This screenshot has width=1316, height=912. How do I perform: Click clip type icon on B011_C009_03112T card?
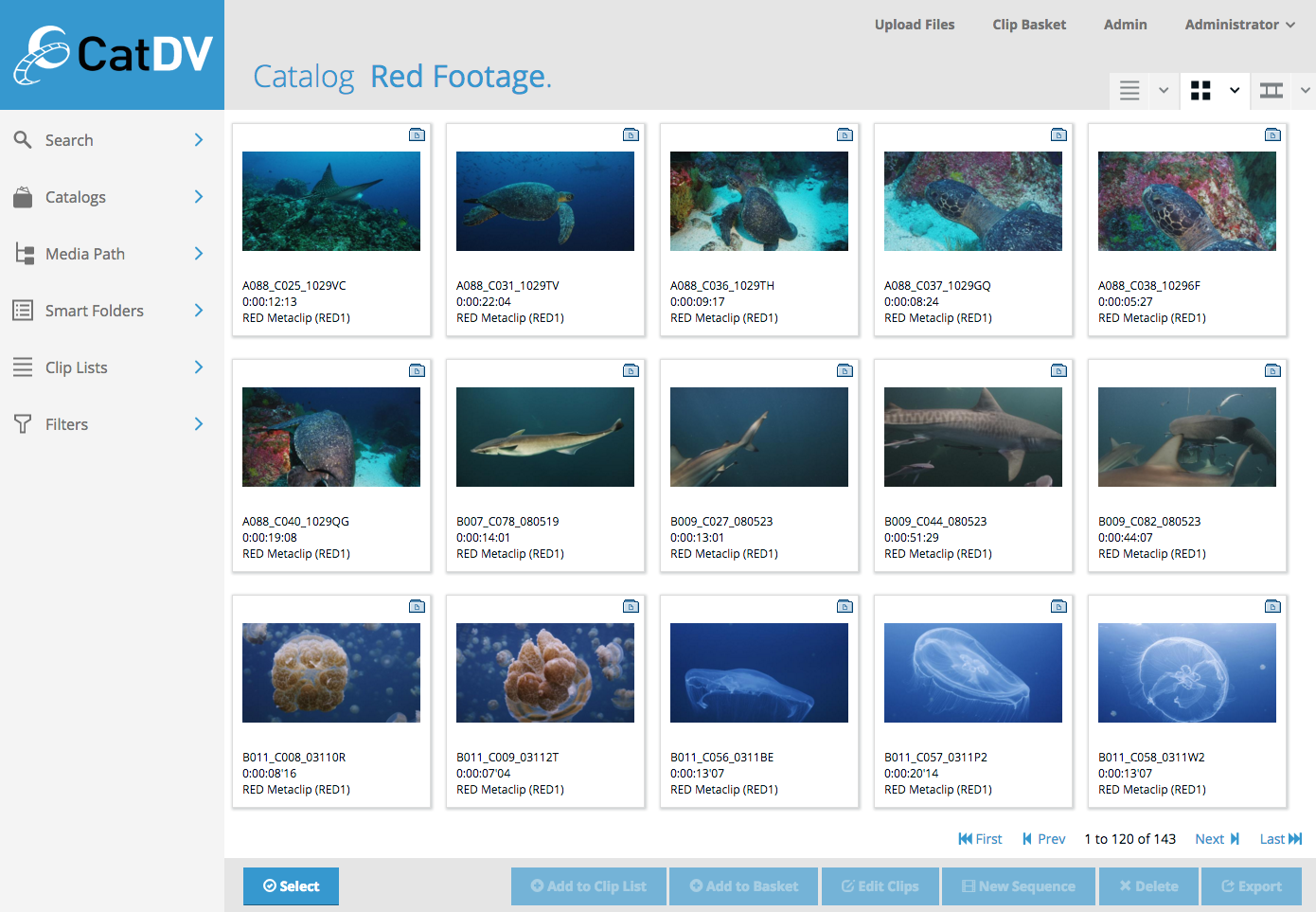631,607
